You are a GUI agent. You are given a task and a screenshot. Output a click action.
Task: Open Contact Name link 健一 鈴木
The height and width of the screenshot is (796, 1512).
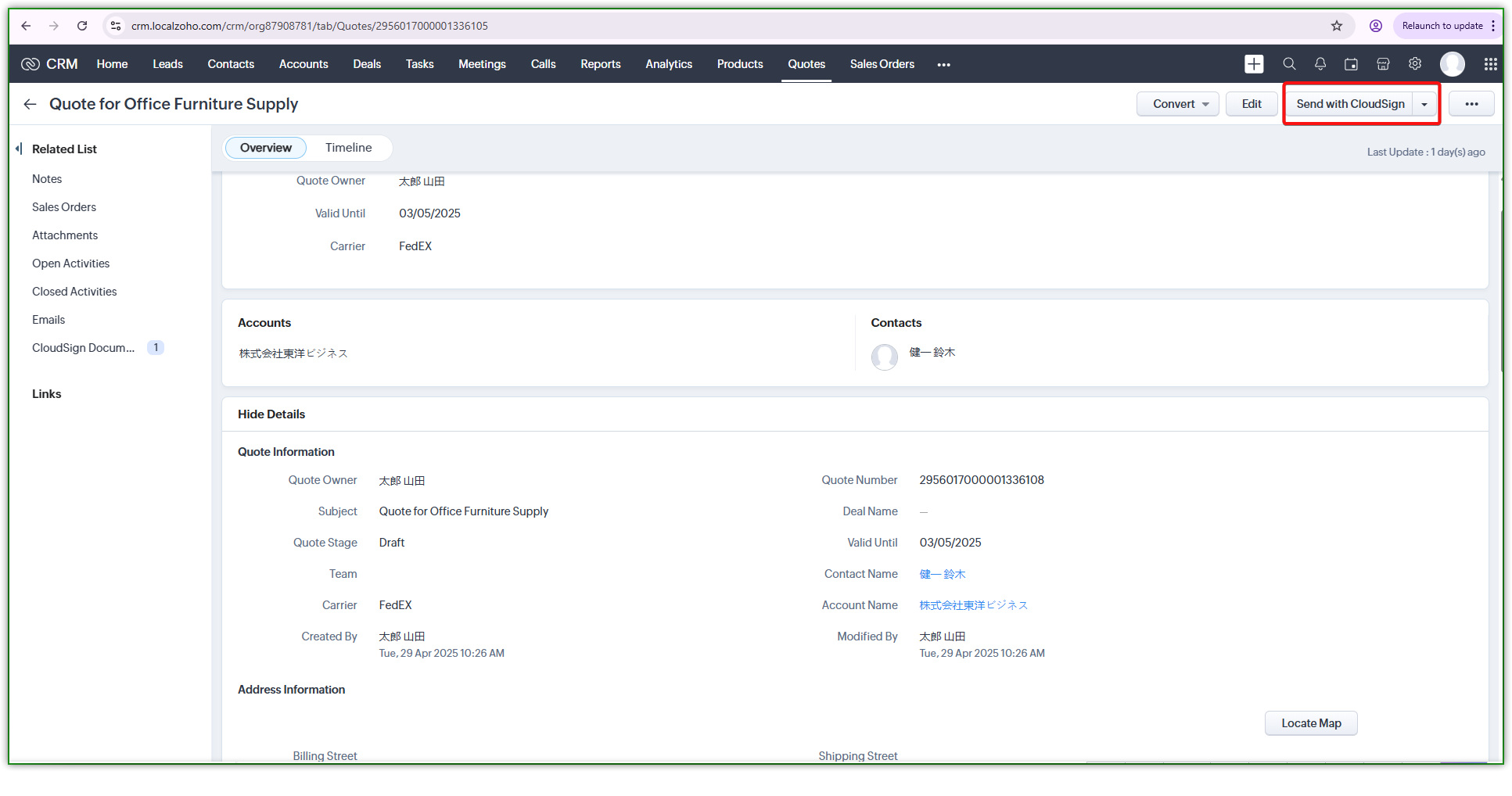[943, 574]
